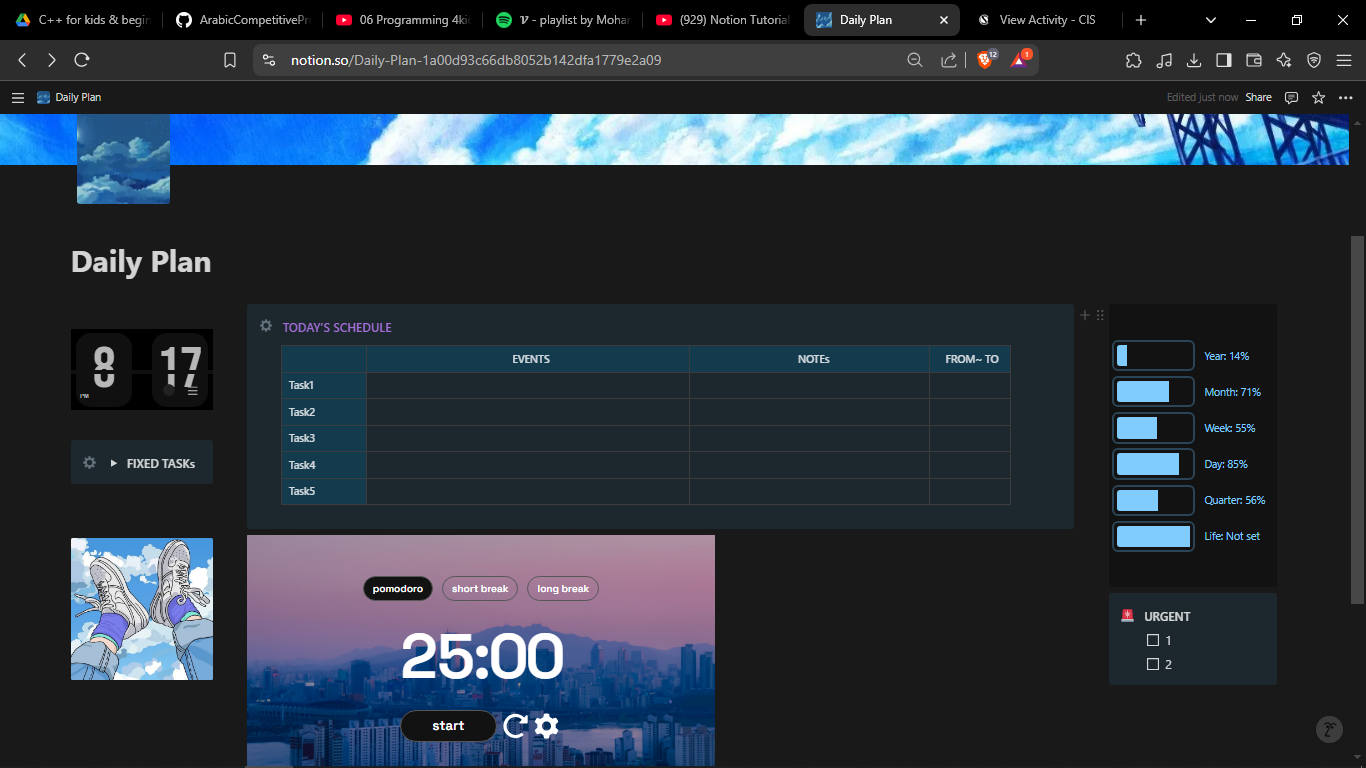Start the pomodoro timer
1366x768 pixels.
click(x=448, y=726)
